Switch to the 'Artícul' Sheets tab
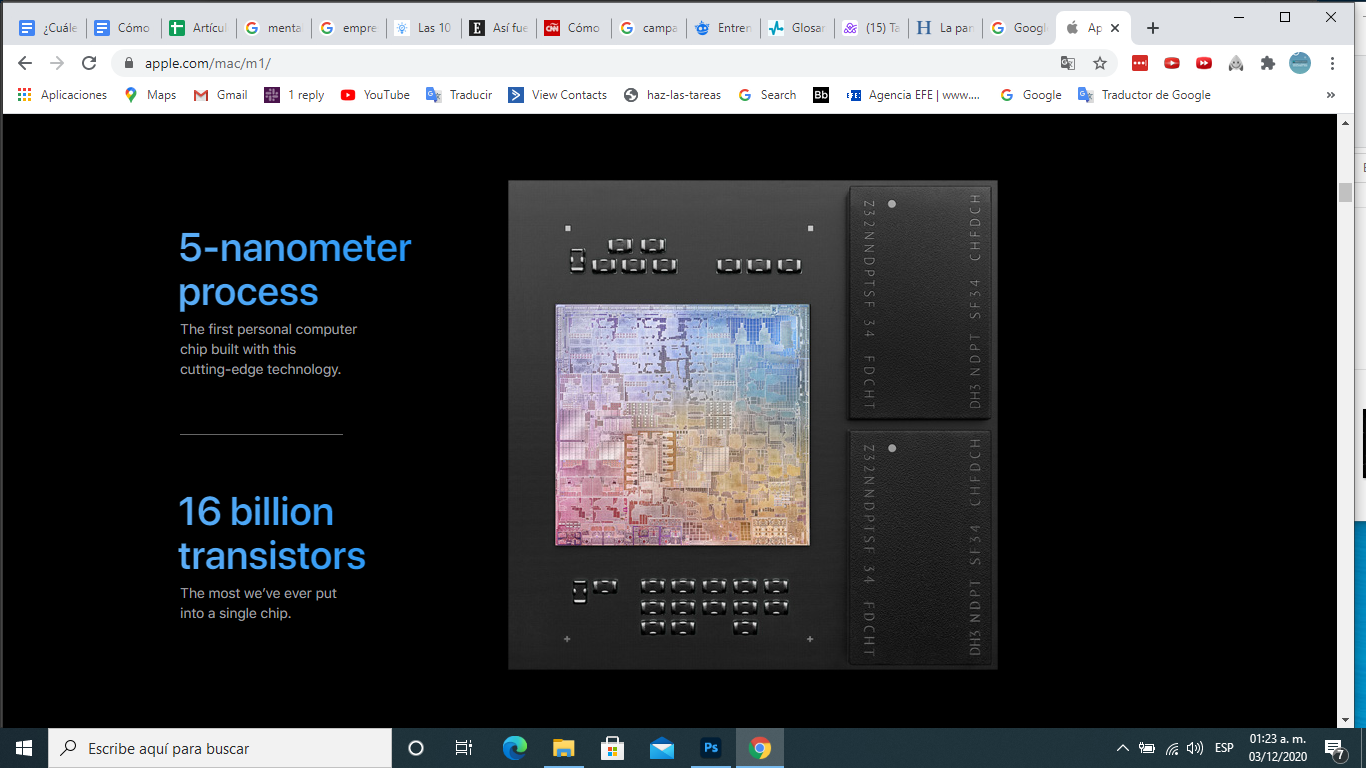The height and width of the screenshot is (768, 1366). tap(198, 28)
